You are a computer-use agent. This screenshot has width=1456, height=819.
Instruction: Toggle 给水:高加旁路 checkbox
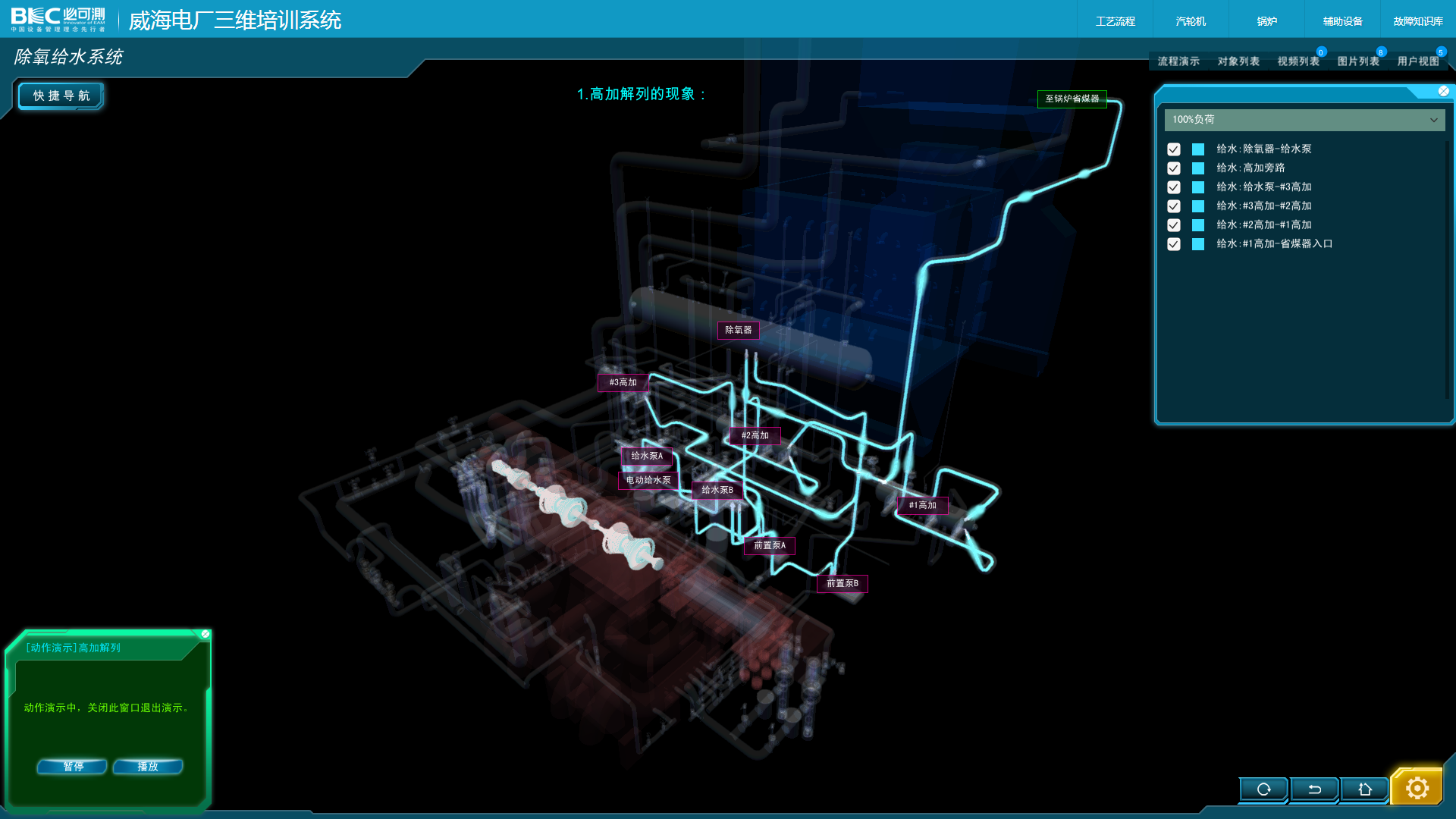(1174, 168)
